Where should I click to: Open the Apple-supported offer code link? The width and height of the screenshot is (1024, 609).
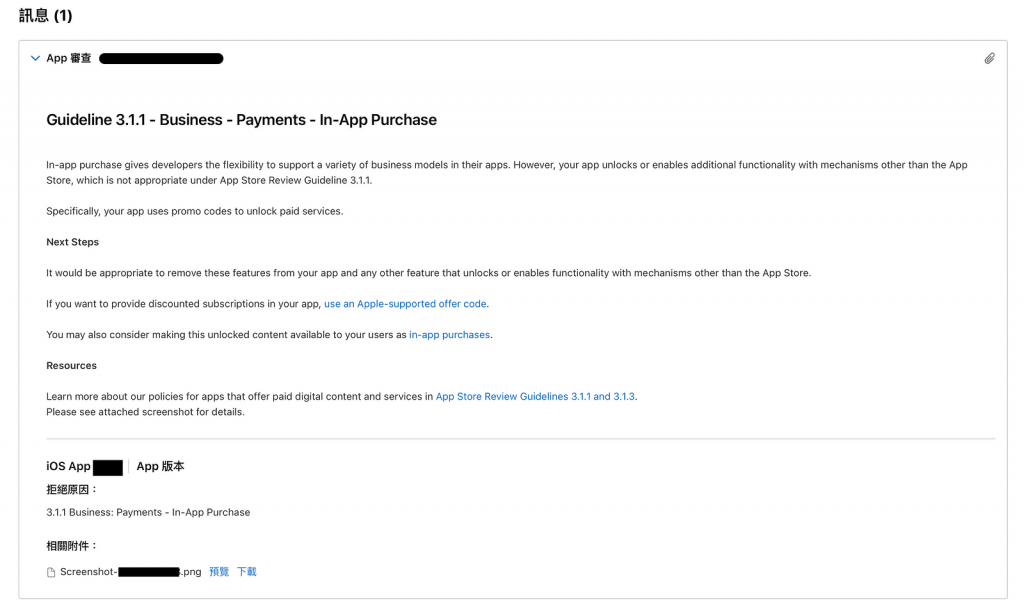tap(405, 304)
